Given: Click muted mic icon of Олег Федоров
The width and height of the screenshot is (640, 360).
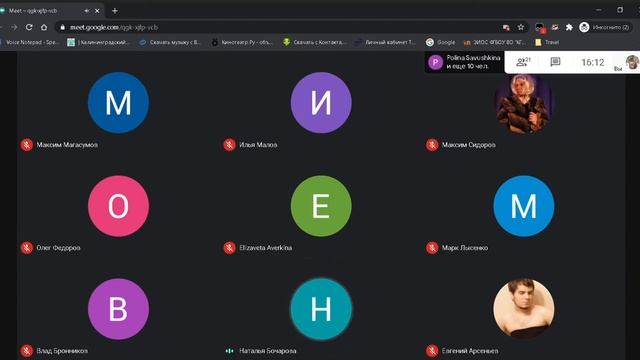Looking at the screenshot, I should 27,248.
